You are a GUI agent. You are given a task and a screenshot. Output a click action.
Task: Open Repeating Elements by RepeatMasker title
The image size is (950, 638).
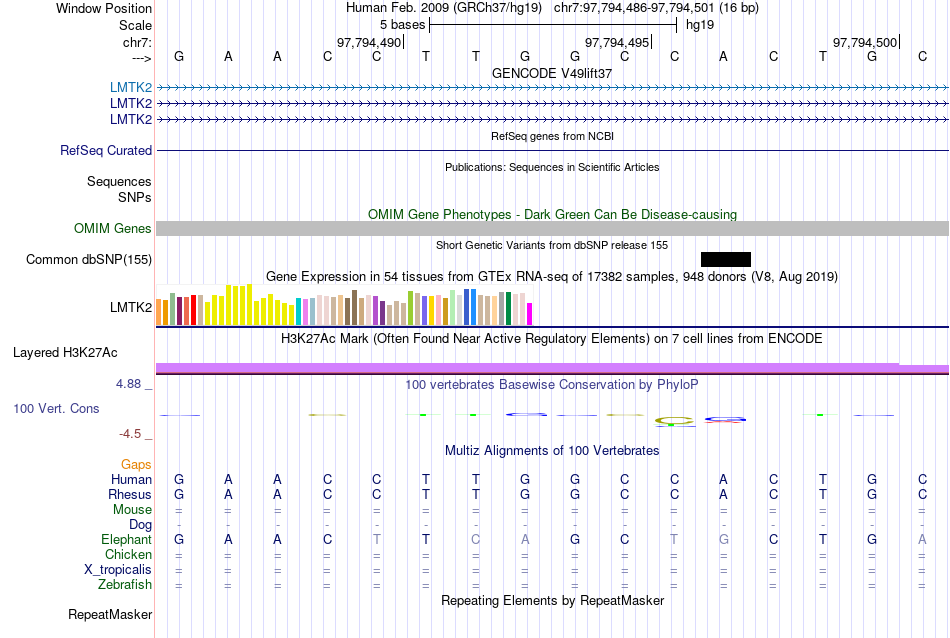552,600
